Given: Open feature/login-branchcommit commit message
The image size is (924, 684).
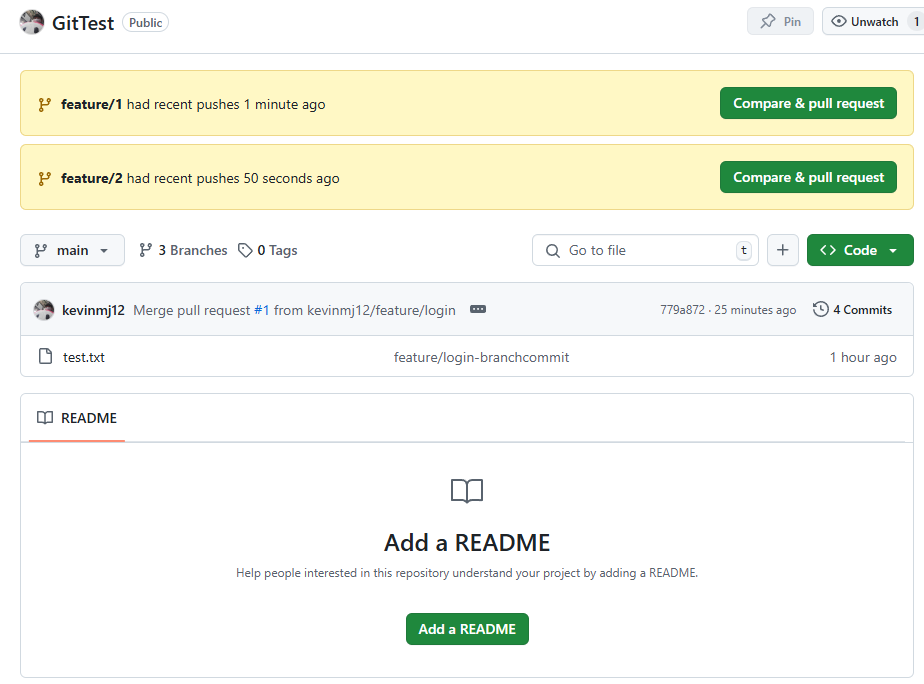Looking at the screenshot, I should tap(481, 358).
